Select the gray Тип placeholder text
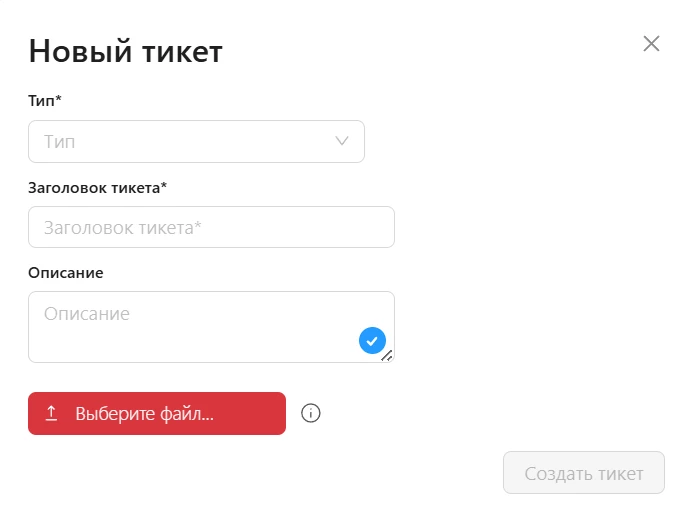690x514 pixels. 59,142
